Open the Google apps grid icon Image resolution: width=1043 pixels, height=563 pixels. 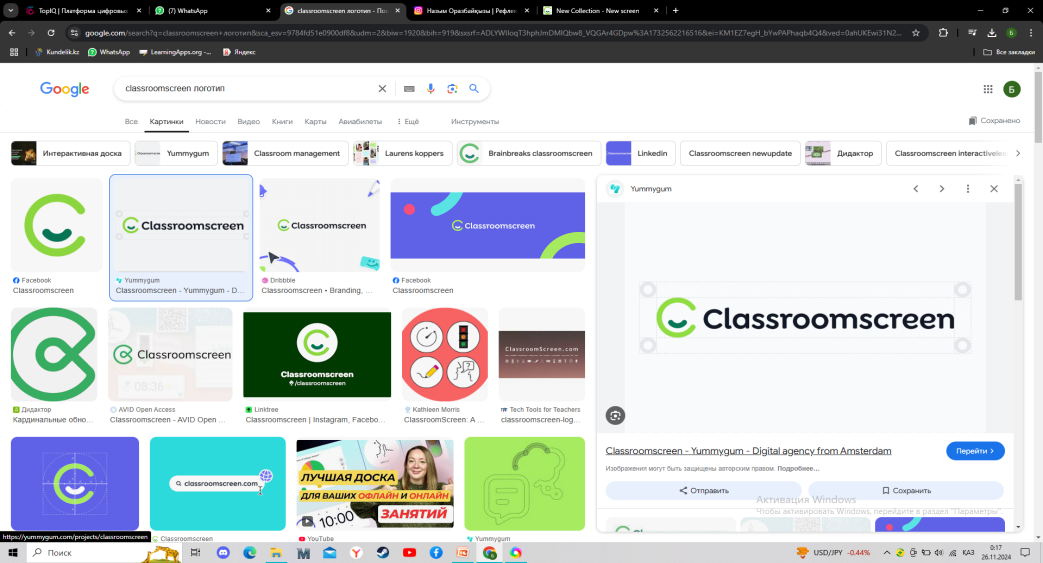[988, 89]
